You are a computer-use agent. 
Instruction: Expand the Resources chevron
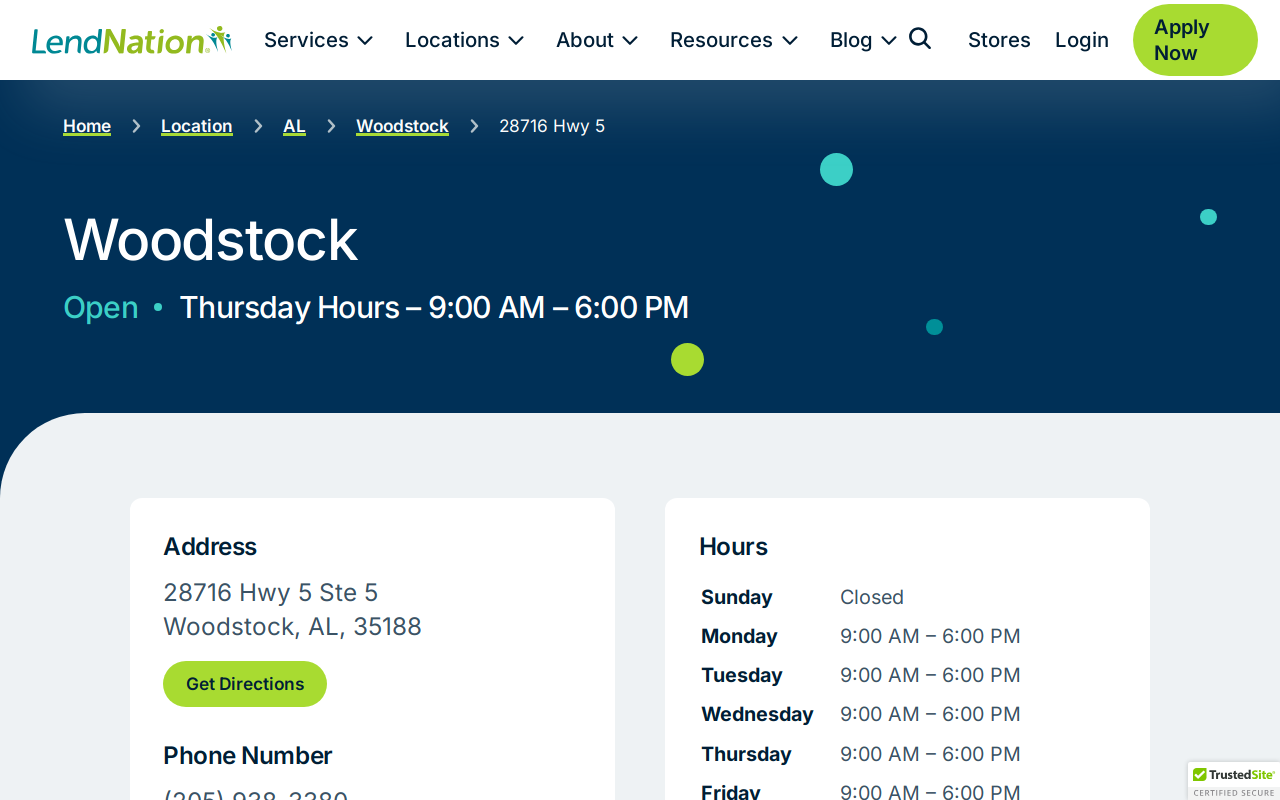click(x=790, y=41)
